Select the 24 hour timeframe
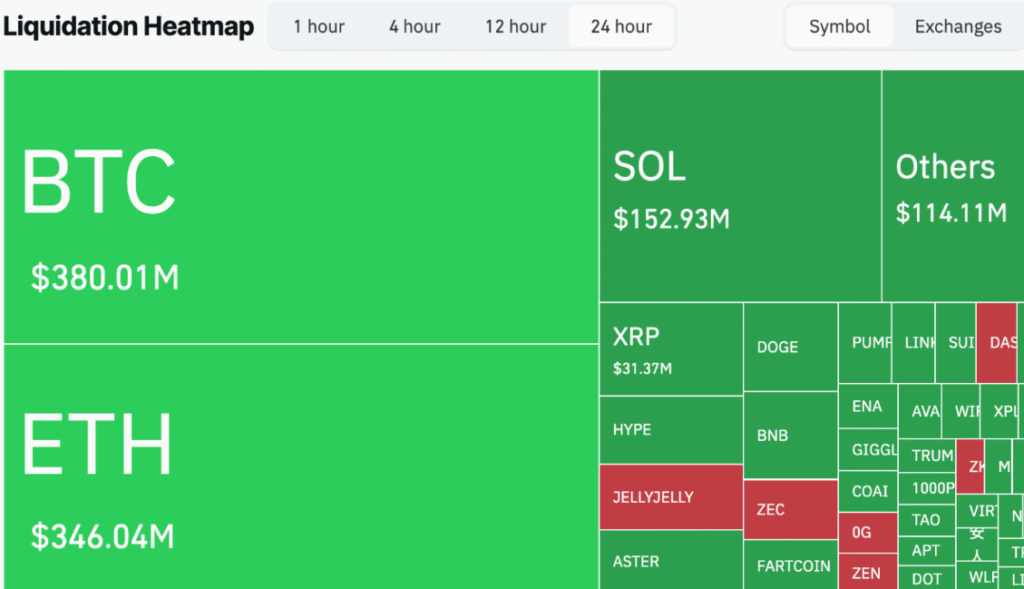 621,26
